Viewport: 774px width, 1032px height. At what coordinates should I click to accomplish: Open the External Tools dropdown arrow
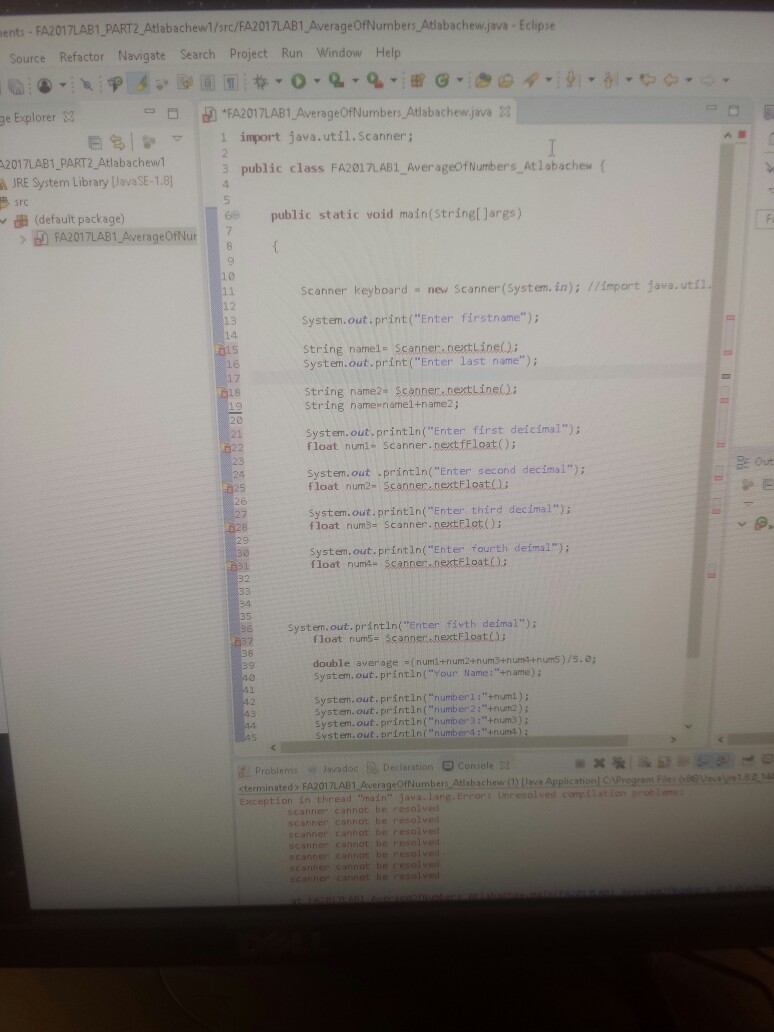394,81
